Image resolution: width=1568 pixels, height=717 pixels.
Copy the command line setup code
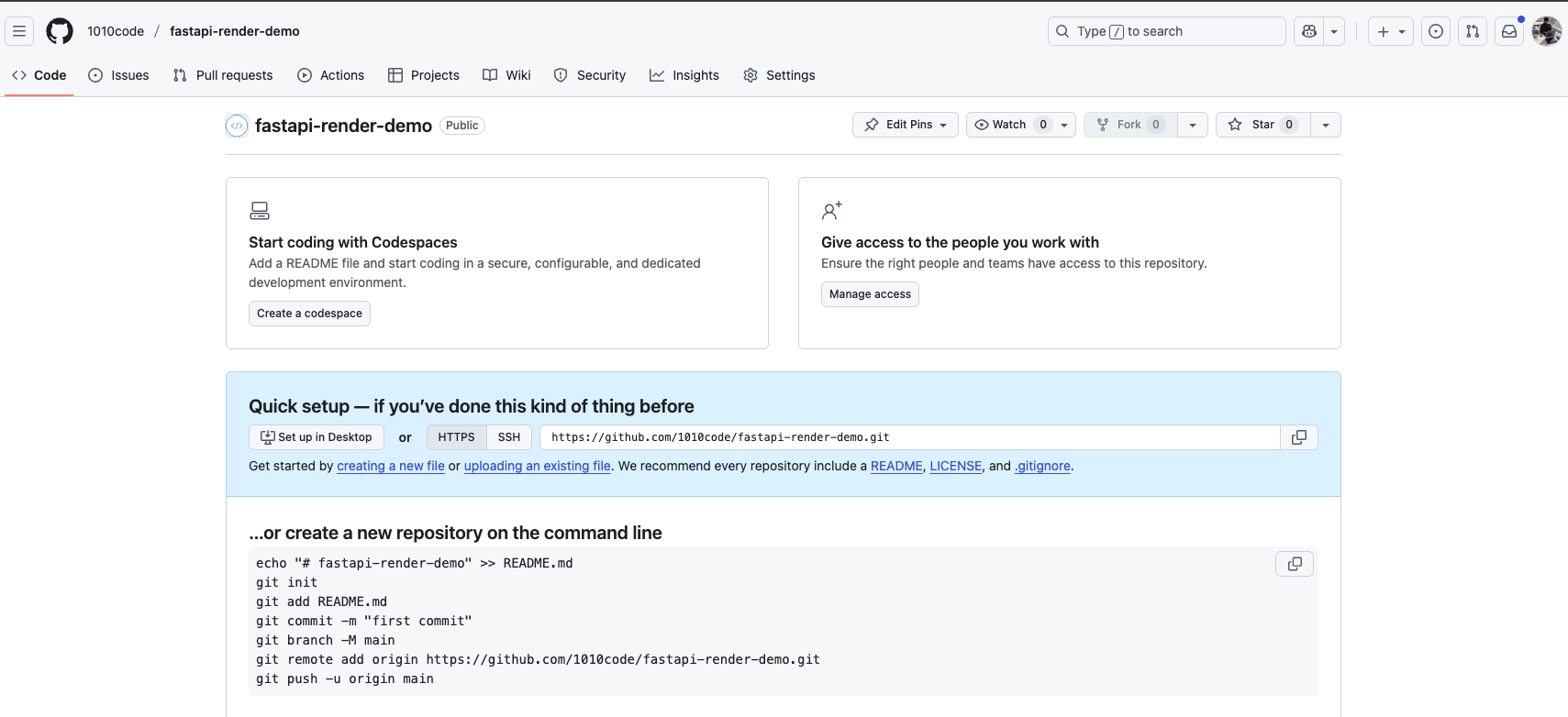(1295, 564)
